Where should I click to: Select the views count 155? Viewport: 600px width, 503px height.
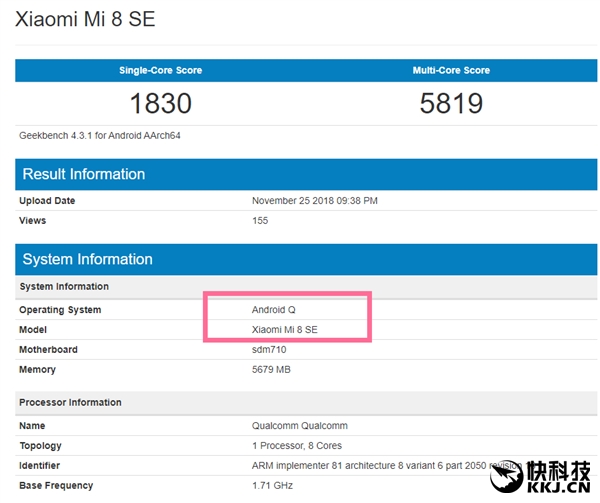260,220
